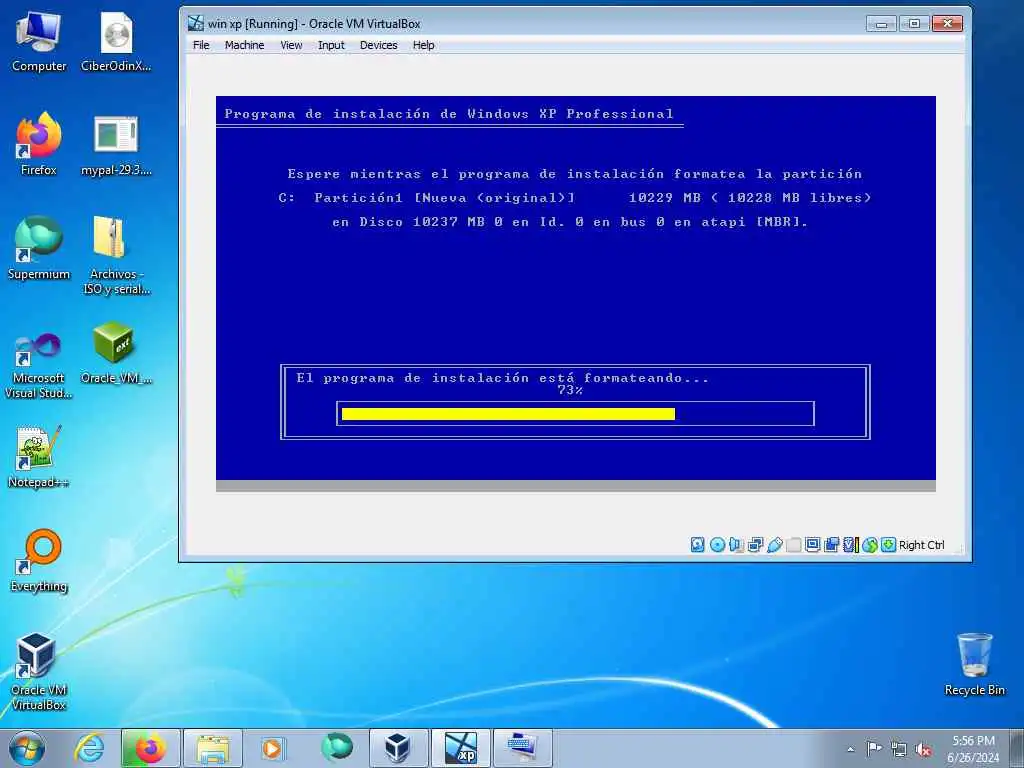Open Windows Explorer from the taskbar
The width and height of the screenshot is (1024, 768).
point(212,748)
